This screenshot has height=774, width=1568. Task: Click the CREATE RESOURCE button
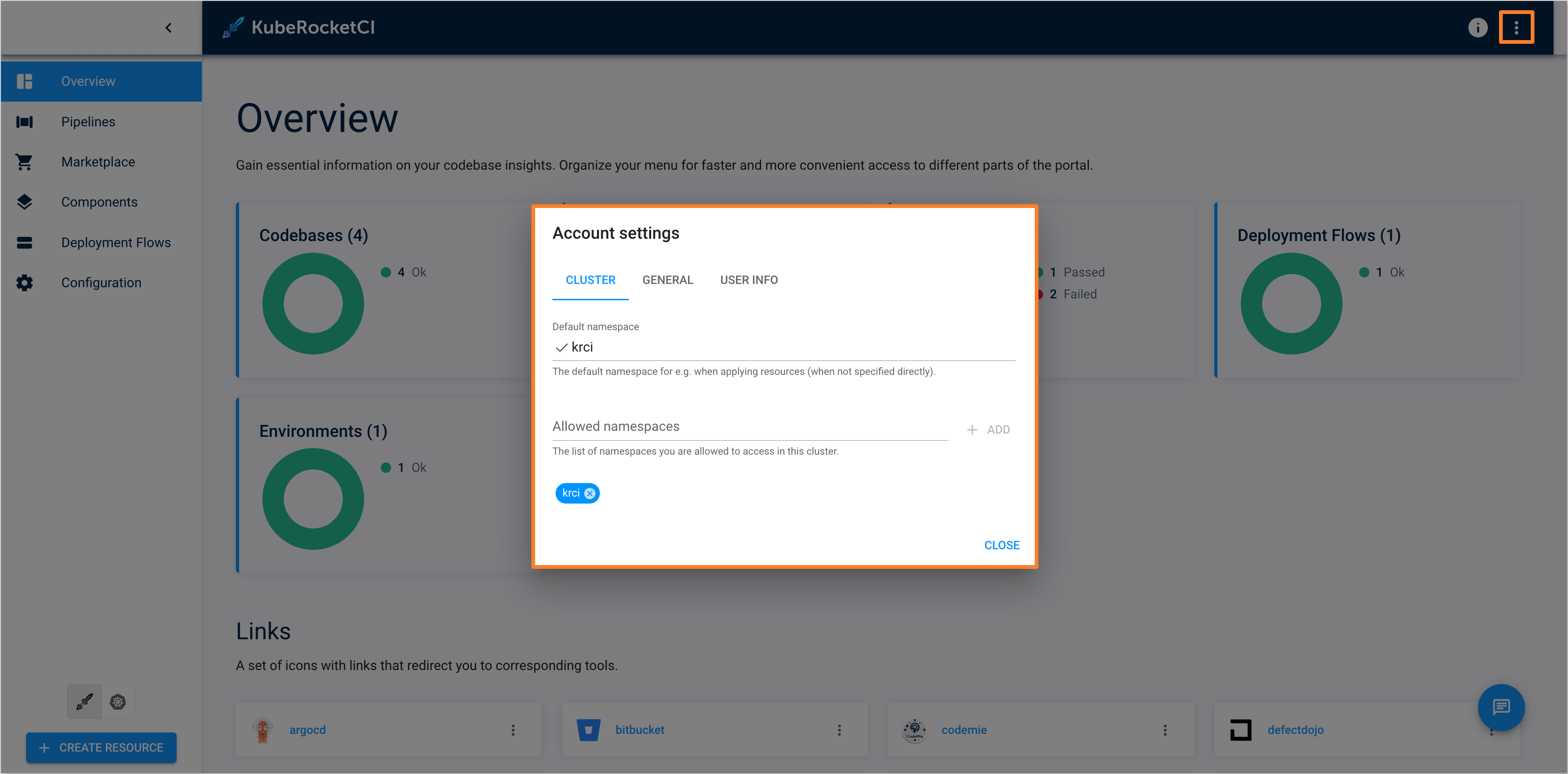[100, 747]
